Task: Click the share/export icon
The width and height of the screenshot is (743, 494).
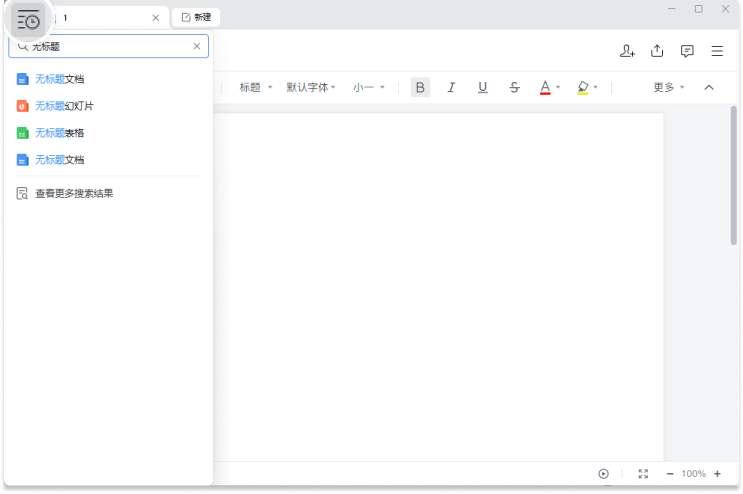Action: pyautogui.click(x=657, y=51)
